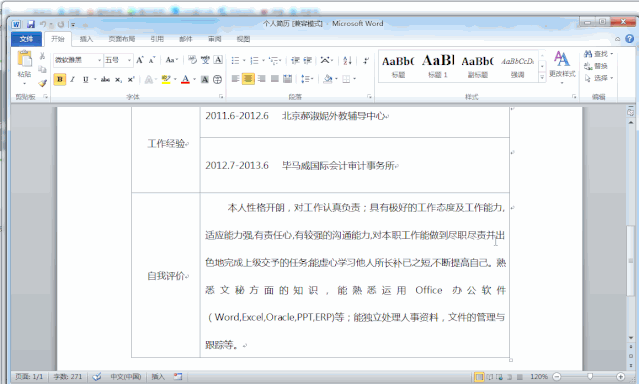Click the Select button in Editing group
Screen dimensions: 639x384
[x=598, y=78]
